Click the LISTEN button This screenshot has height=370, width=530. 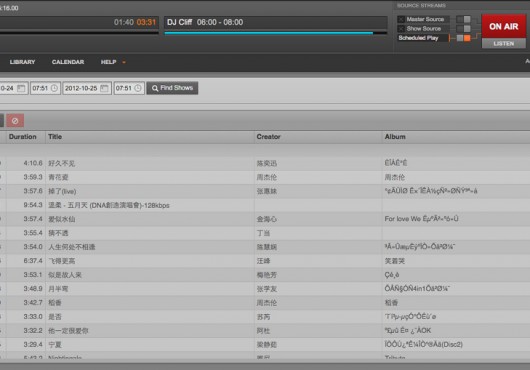[x=504, y=44]
